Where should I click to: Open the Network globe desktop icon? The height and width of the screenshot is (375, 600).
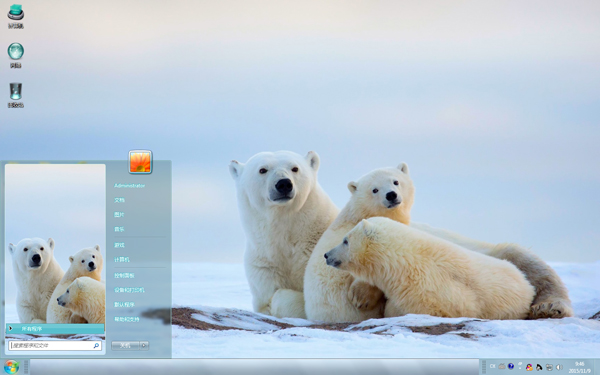[x=16, y=55]
